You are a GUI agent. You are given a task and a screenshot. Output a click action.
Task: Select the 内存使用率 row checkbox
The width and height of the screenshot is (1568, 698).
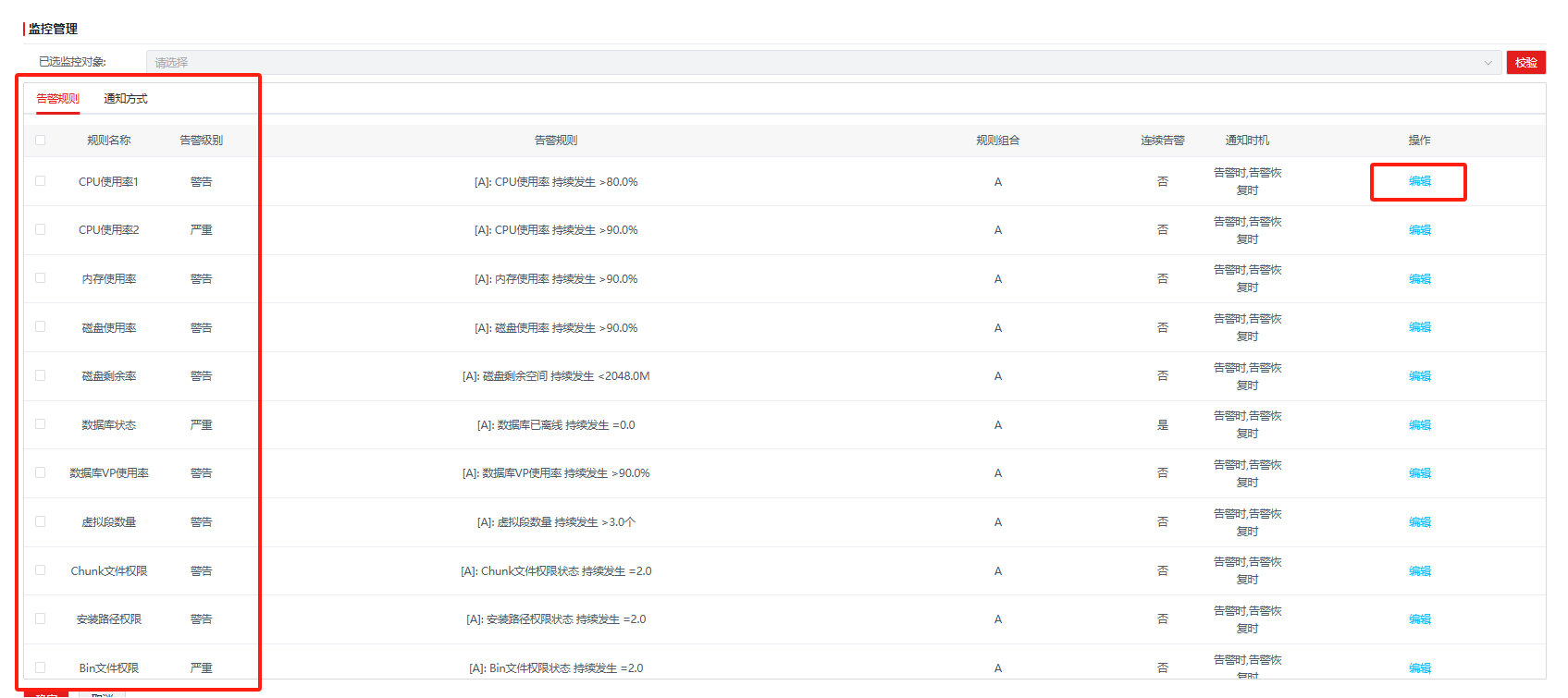(40, 278)
